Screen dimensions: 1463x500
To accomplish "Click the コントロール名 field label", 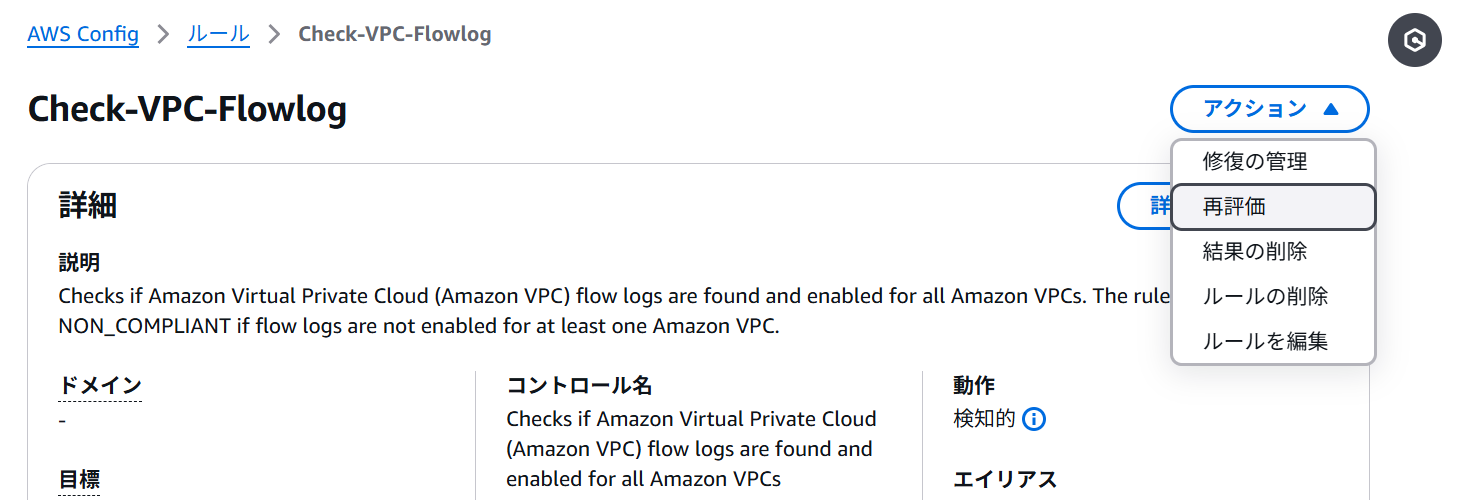I will (579, 386).
